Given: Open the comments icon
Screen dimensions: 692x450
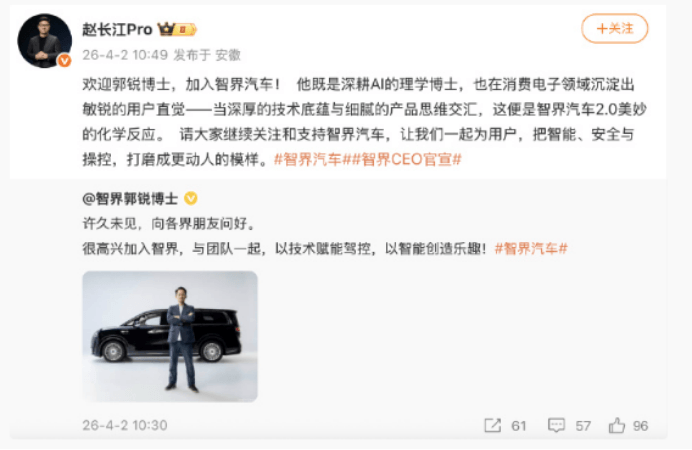Looking at the screenshot, I should point(556,425).
